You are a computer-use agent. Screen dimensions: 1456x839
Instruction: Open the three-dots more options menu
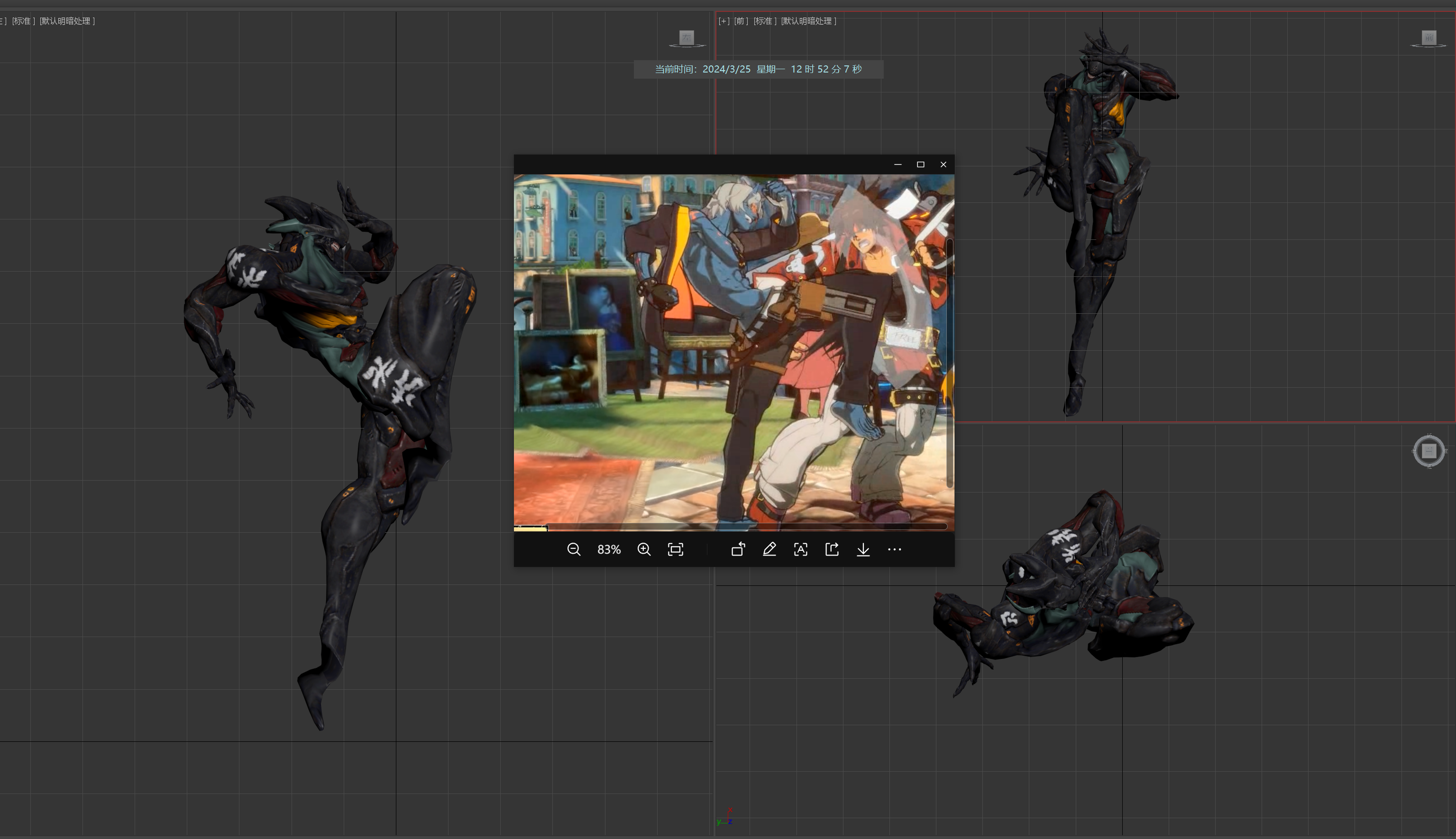pos(894,549)
